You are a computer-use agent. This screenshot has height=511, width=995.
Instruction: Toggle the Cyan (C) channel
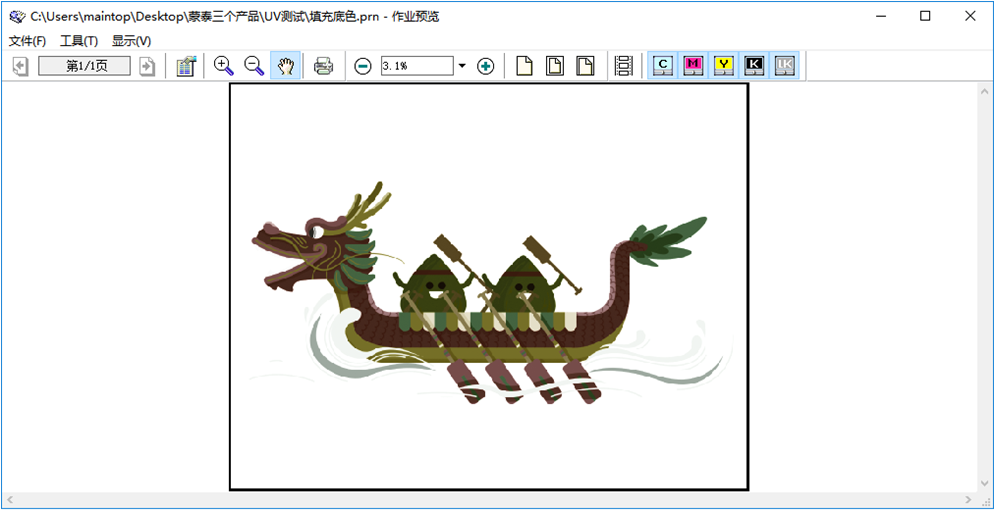click(662, 65)
